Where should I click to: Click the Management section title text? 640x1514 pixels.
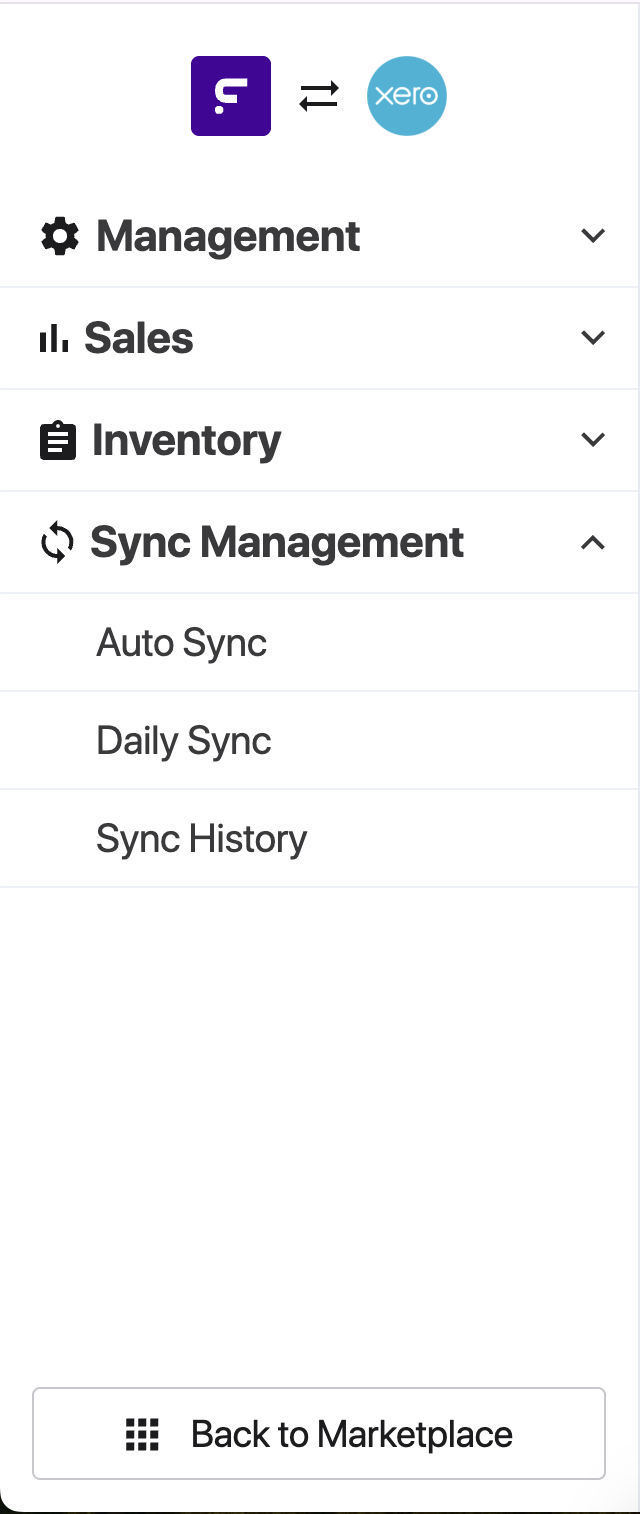click(228, 237)
